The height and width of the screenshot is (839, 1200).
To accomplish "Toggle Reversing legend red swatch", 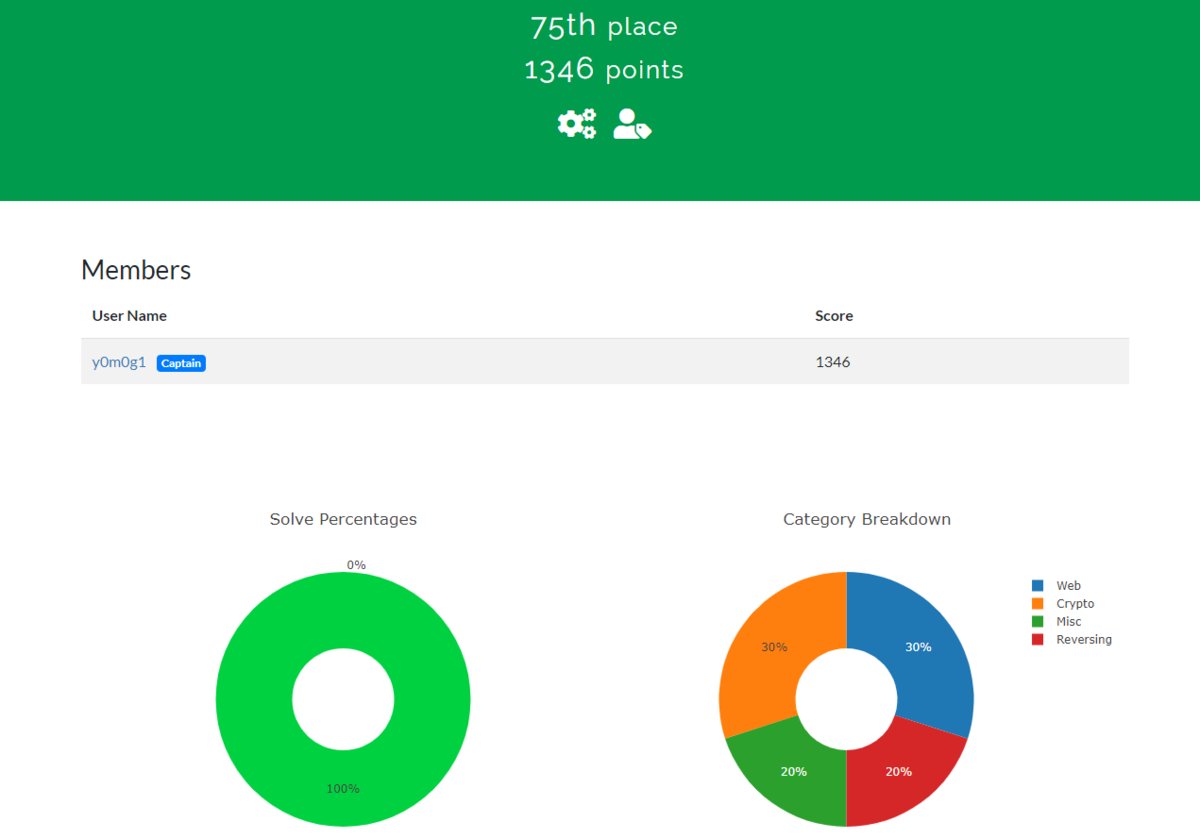I will tap(1037, 640).
